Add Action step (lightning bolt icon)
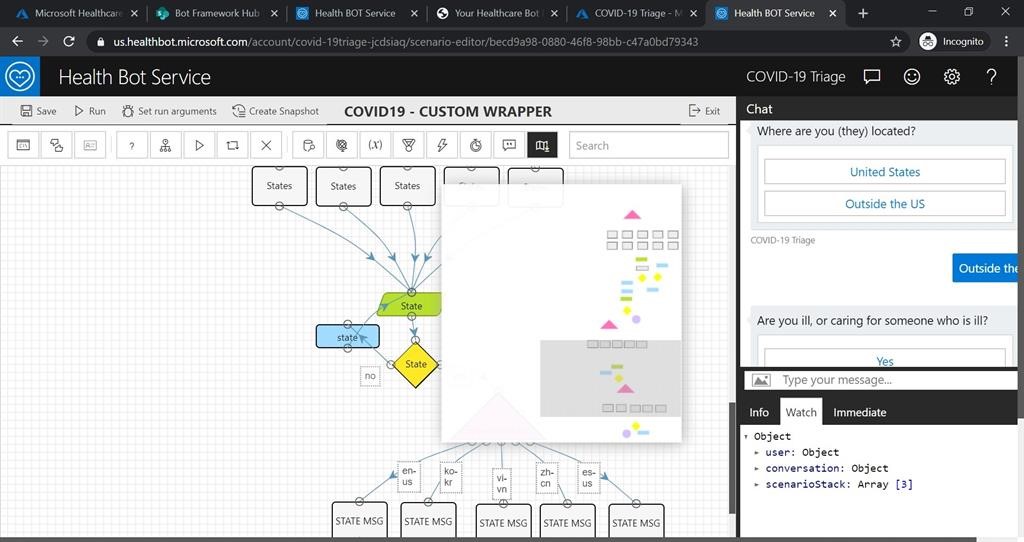The width and height of the screenshot is (1024, 542). [442, 145]
